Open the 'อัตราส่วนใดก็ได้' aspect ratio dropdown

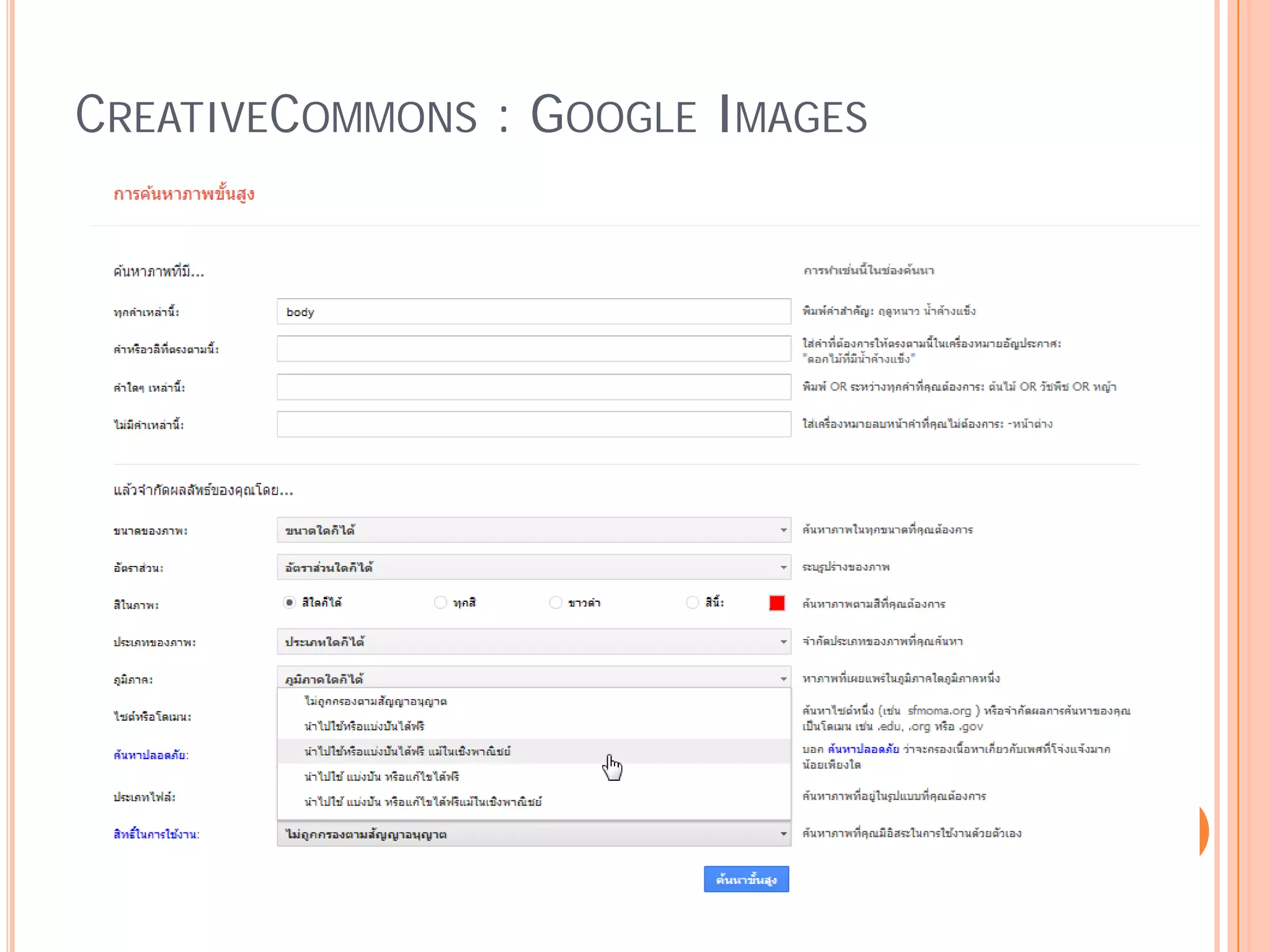pyautogui.click(x=534, y=567)
